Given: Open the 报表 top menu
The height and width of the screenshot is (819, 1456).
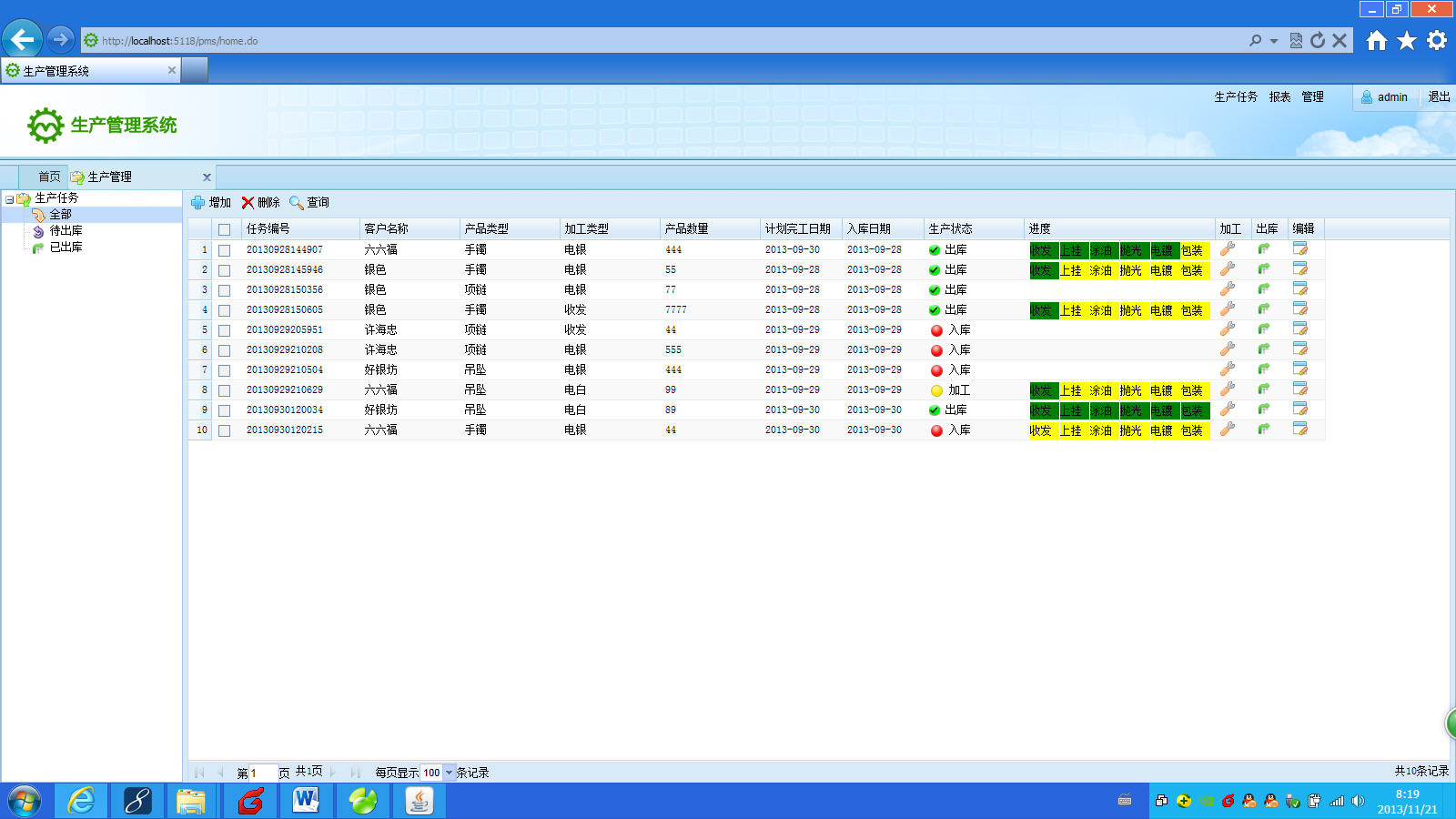Looking at the screenshot, I should 1279,96.
